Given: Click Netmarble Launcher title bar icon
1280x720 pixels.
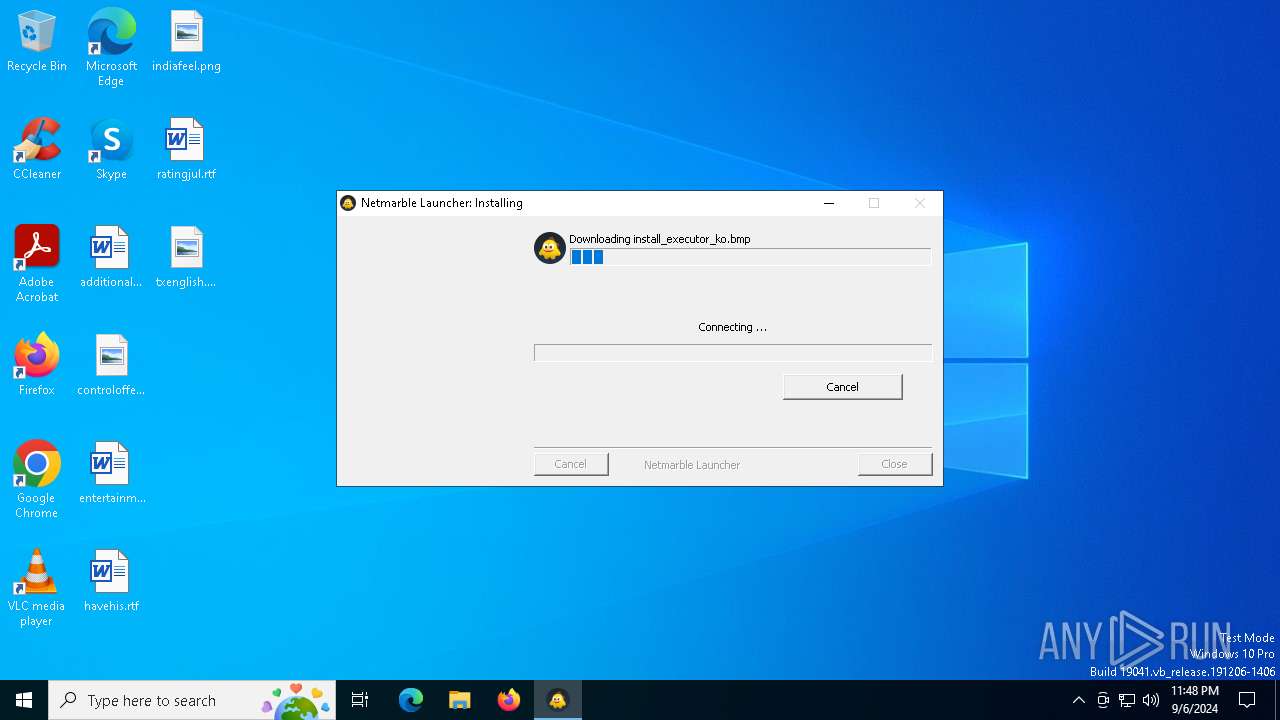Looking at the screenshot, I should pos(348,203).
